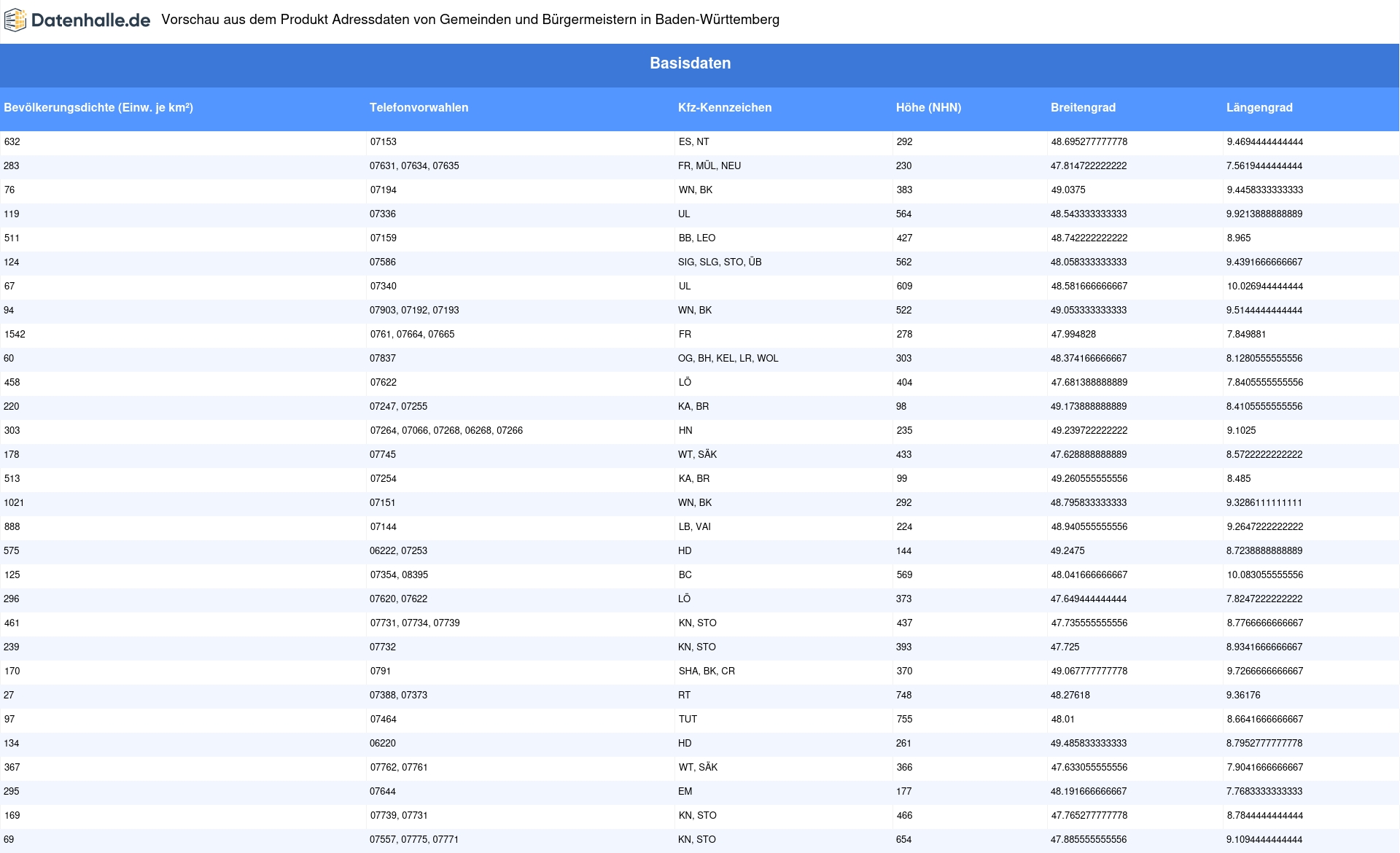Click plate cell 'ES, NT'
Viewport: 1400px width, 853px height.
tap(693, 142)
